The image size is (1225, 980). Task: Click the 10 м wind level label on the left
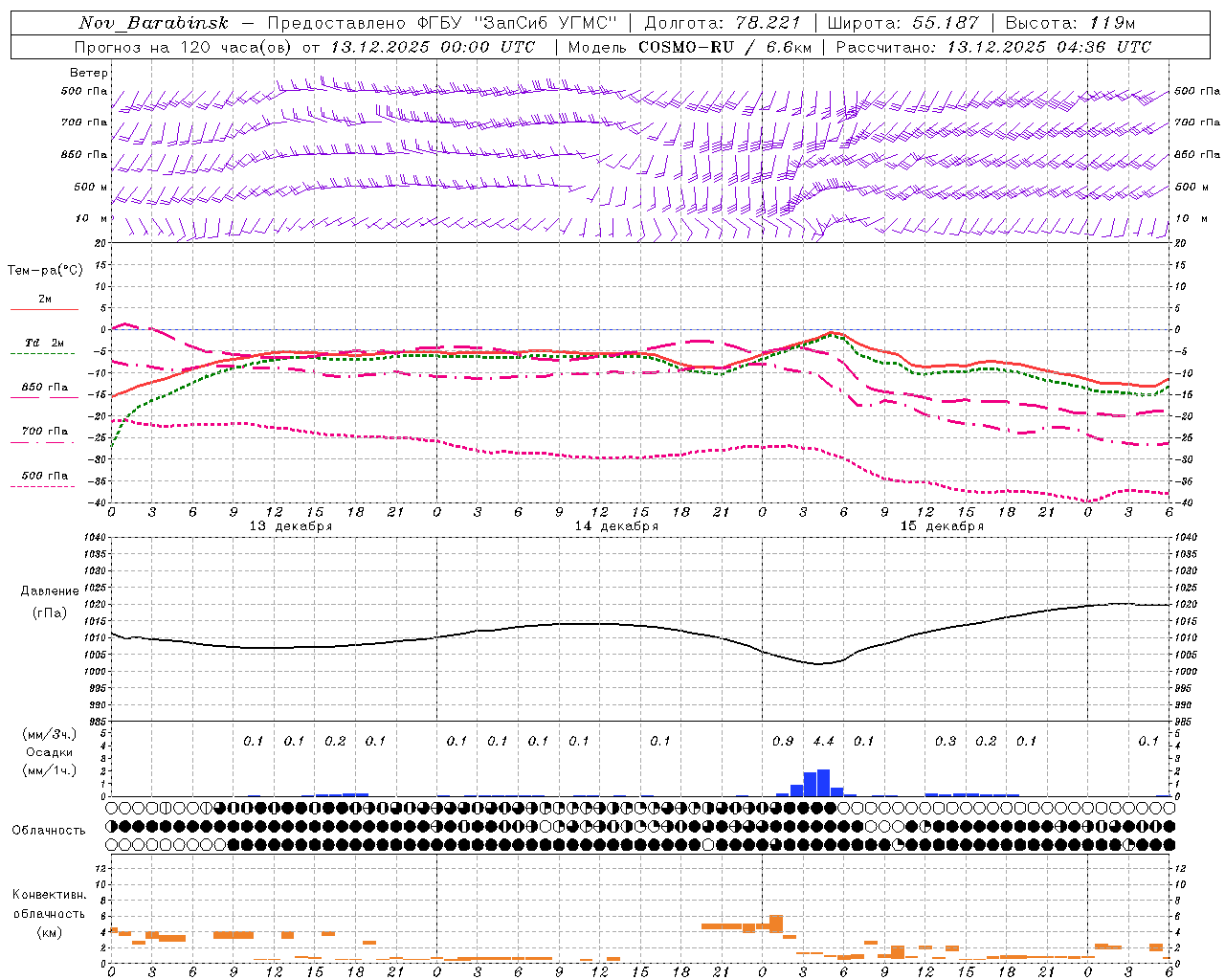coord(93,218)
